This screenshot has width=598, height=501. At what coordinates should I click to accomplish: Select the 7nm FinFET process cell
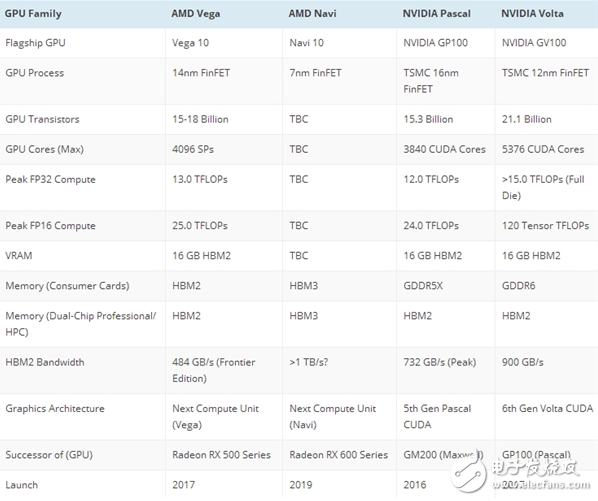coord(315,73)
